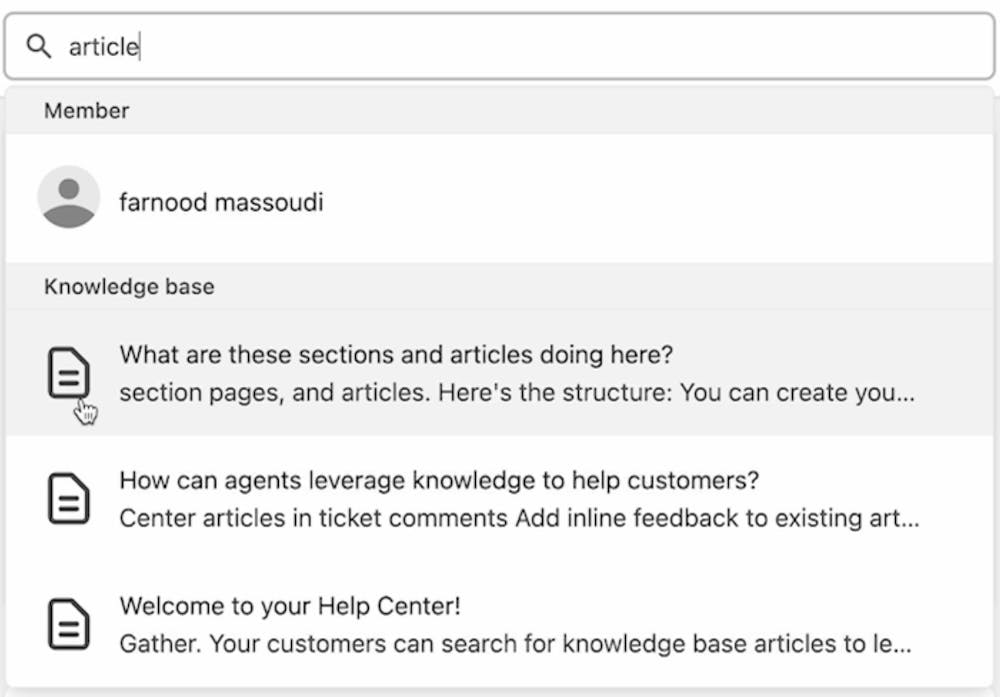The height and width of the screenshot is (697, 1000).
Task: Focus the search input field
Action: point(500,46)
